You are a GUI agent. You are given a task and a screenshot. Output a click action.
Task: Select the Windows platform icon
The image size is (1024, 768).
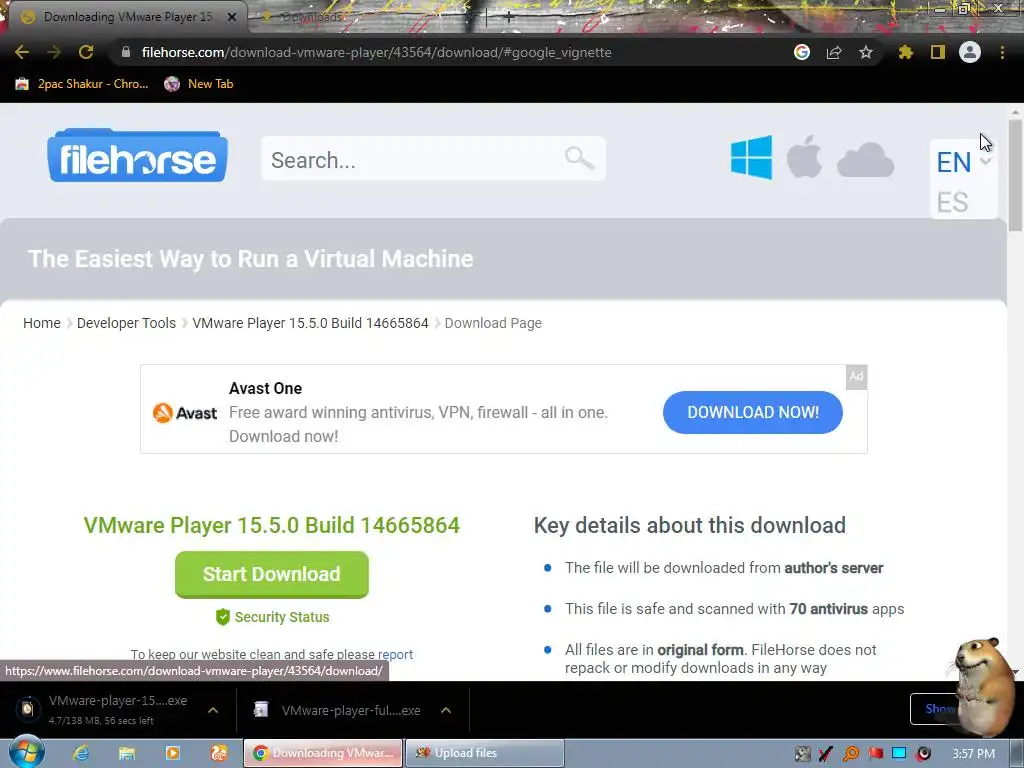tap(751, 157)
